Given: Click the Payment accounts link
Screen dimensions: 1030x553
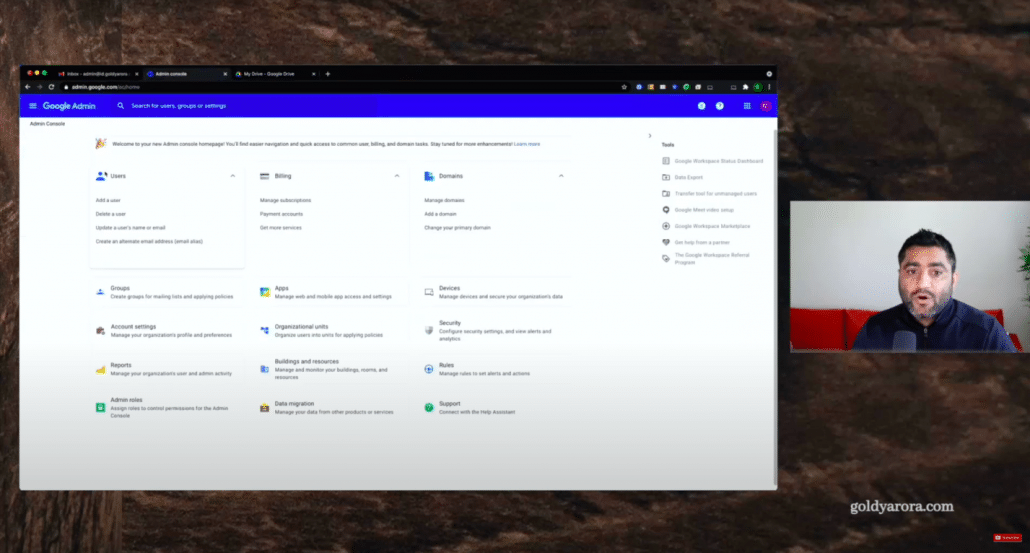Looking at the screenshot, I should [281, 214].
